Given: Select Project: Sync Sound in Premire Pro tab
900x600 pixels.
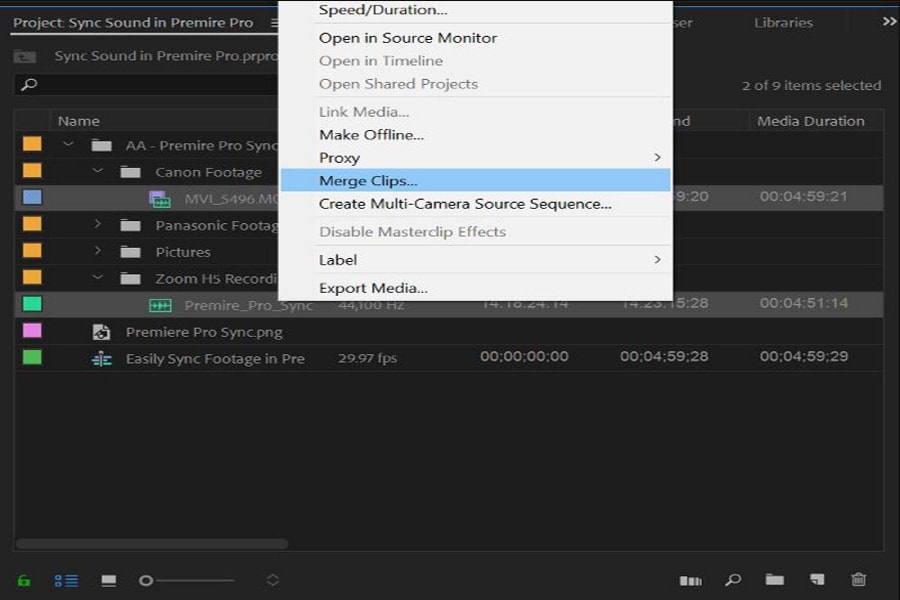Looking at the screenshot, I should [133, 23].
